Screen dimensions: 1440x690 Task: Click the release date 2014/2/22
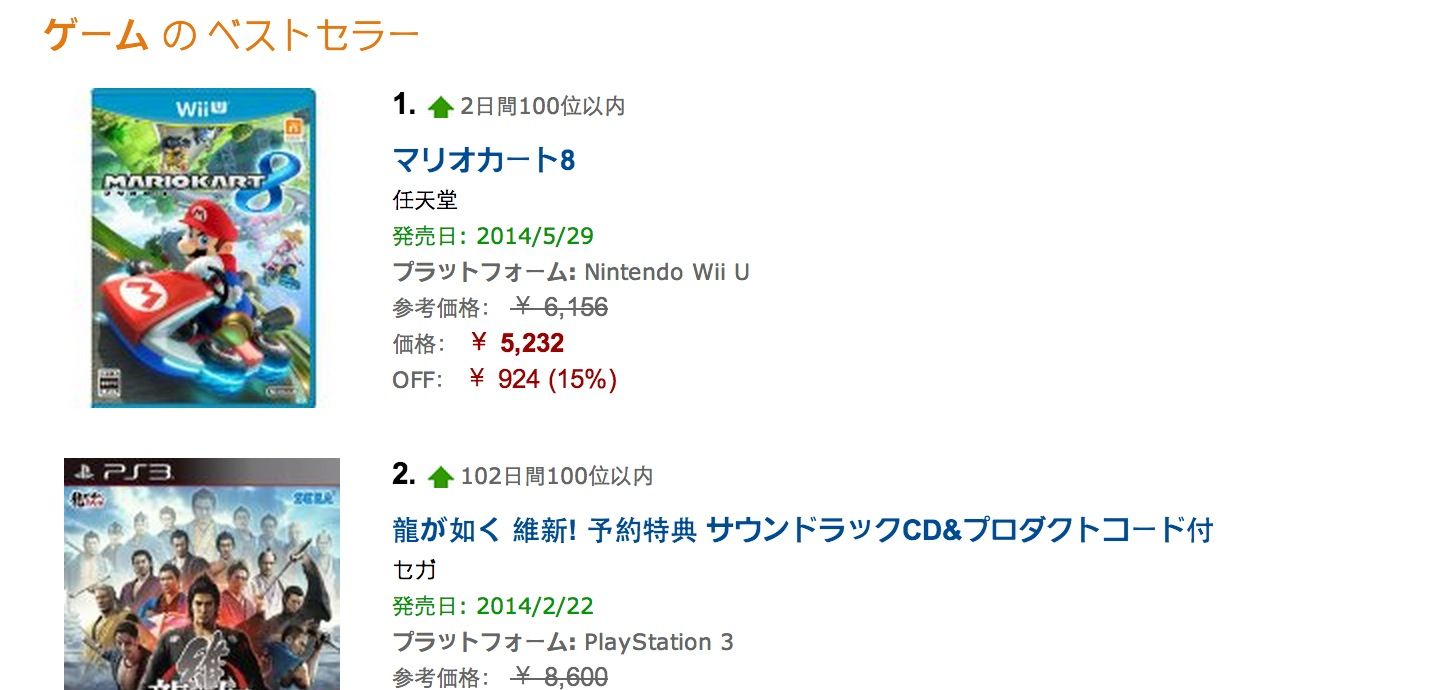[535, 606]
